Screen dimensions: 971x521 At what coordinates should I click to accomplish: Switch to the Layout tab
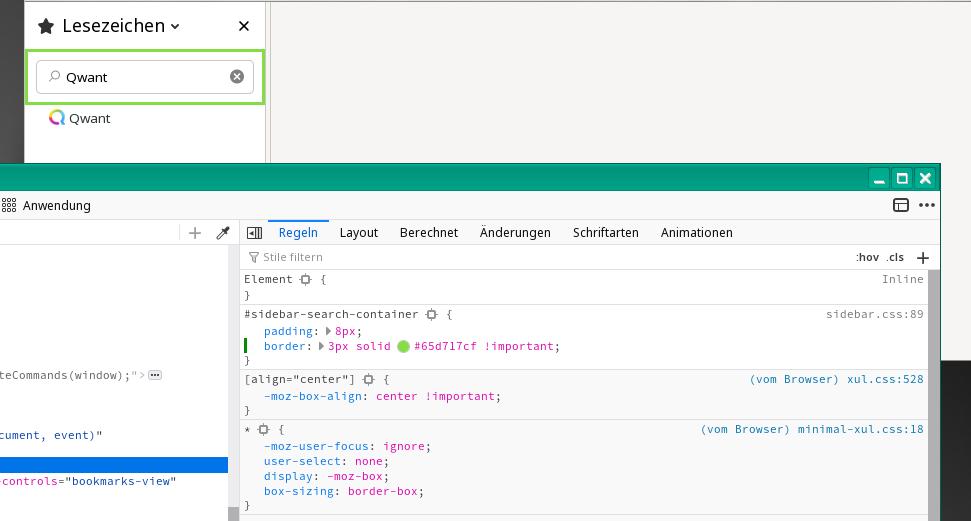click(358, 233)
